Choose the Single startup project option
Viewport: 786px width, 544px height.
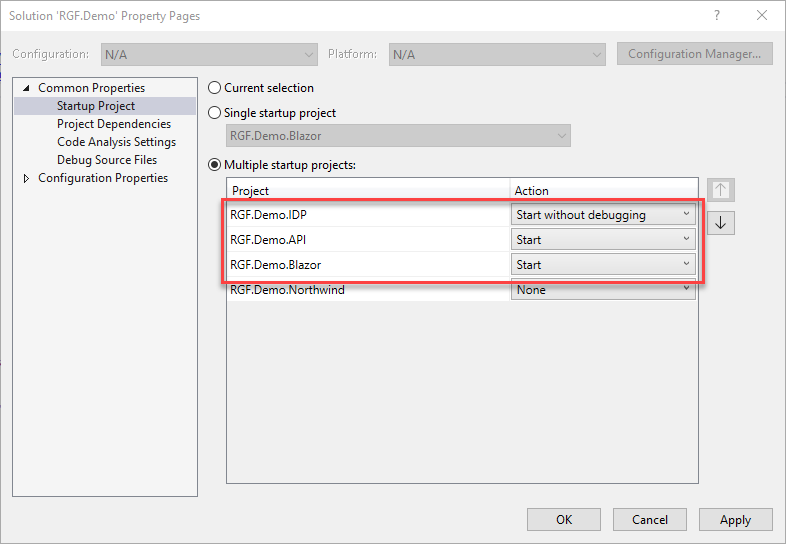click(213, 113)
